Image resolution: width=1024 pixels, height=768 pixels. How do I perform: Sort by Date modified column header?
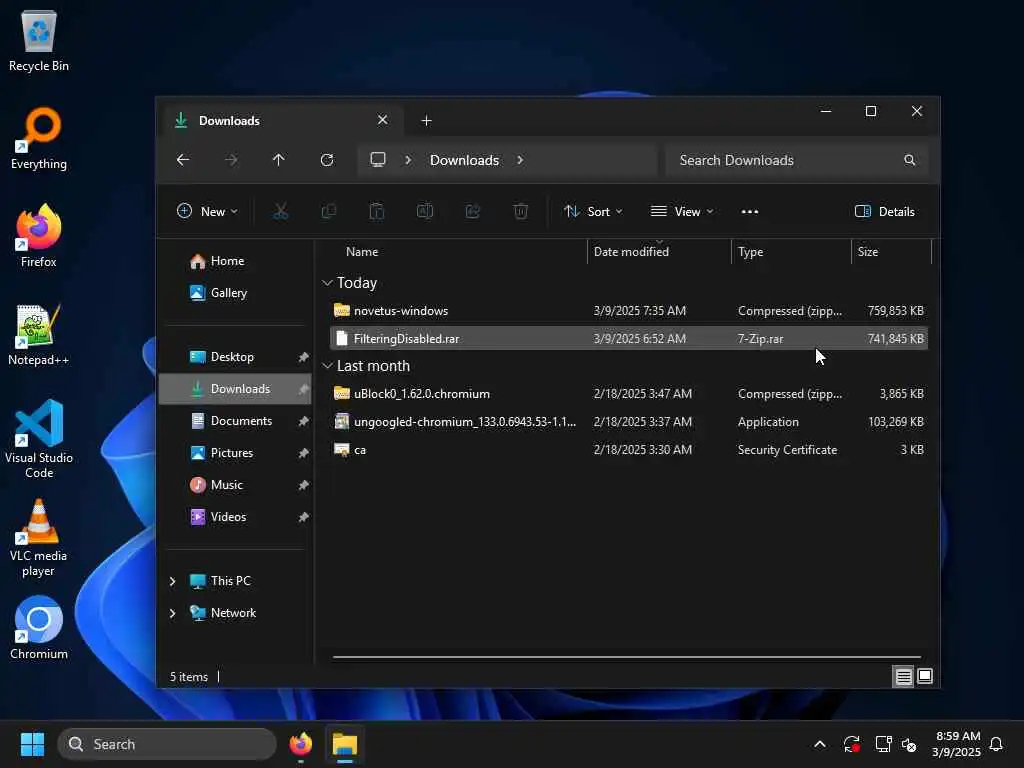tap(660, 252)
